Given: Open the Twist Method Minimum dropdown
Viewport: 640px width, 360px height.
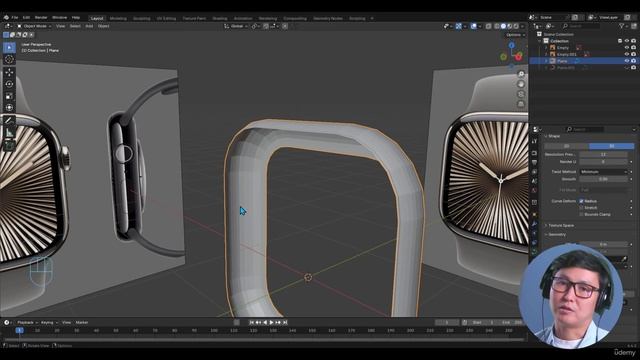Looking at the screenshot, I should [x=603, y=172].
